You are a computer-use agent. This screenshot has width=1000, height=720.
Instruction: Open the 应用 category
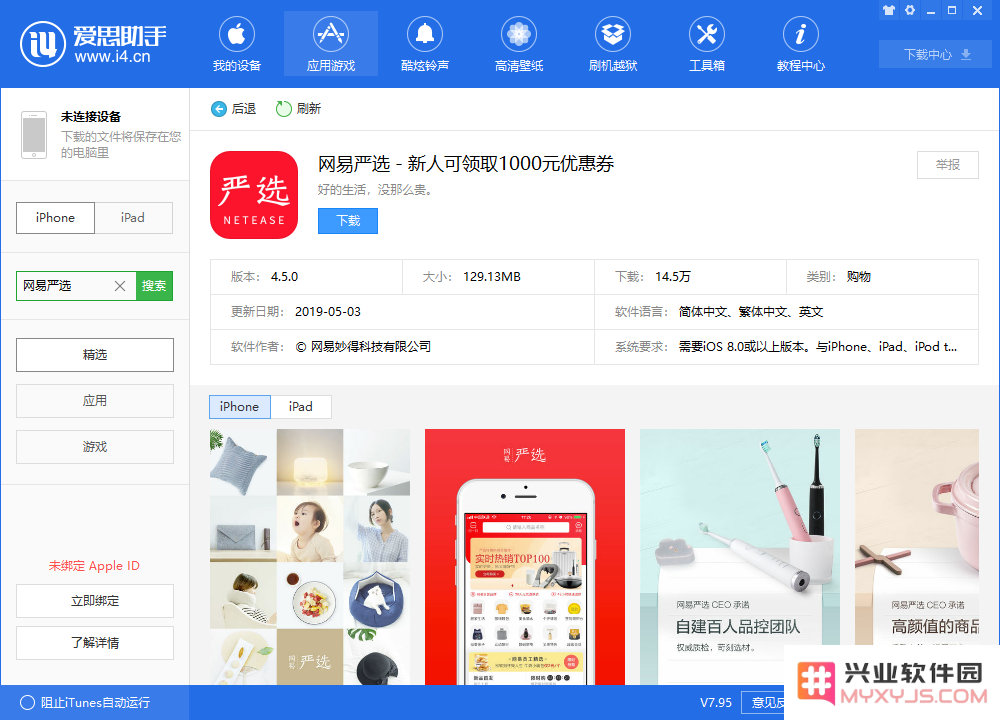[95, 401]
